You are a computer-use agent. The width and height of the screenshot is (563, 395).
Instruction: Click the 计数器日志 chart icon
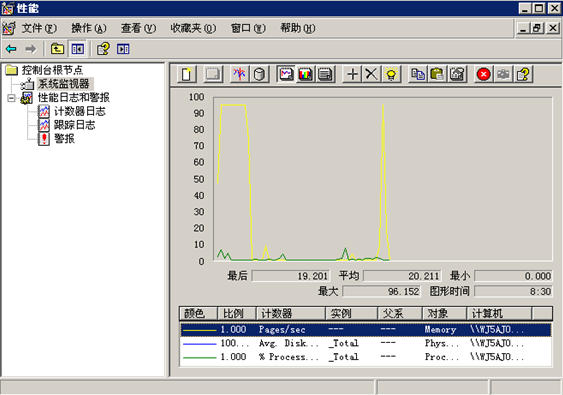pyautogui.click(x=44, y=111)
